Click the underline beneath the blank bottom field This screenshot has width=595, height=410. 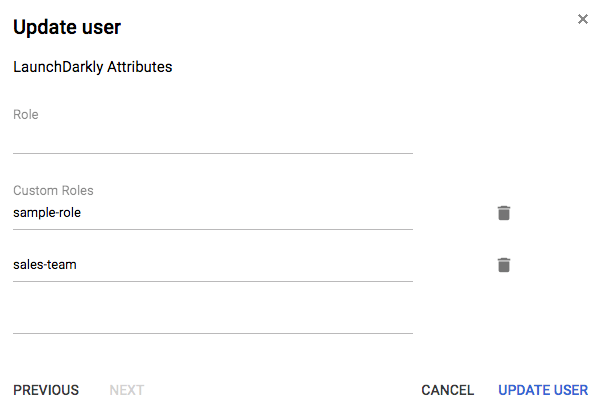pyautogui.click(x=213, y=333)
